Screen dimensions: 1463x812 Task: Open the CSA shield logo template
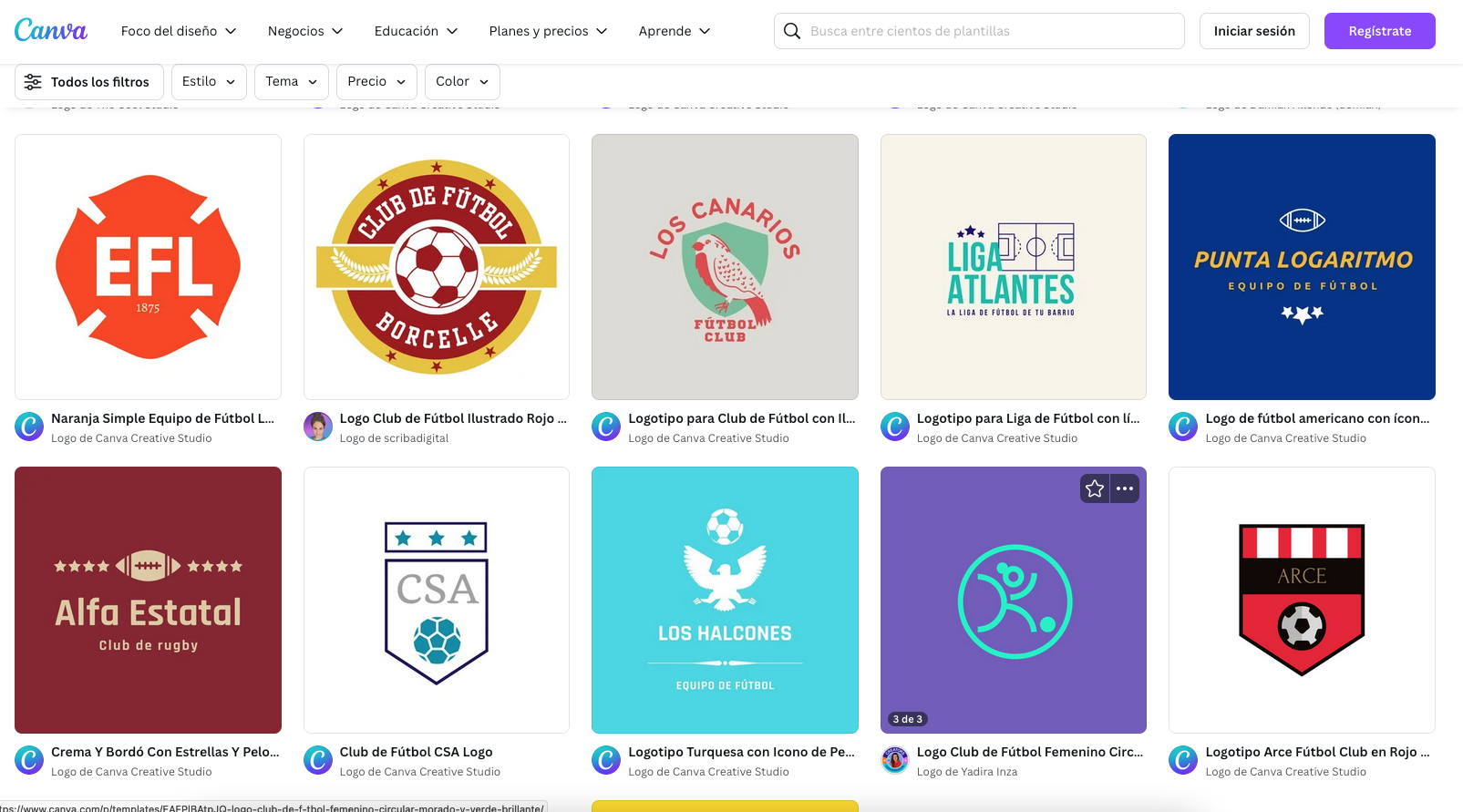tap(437, 600)
